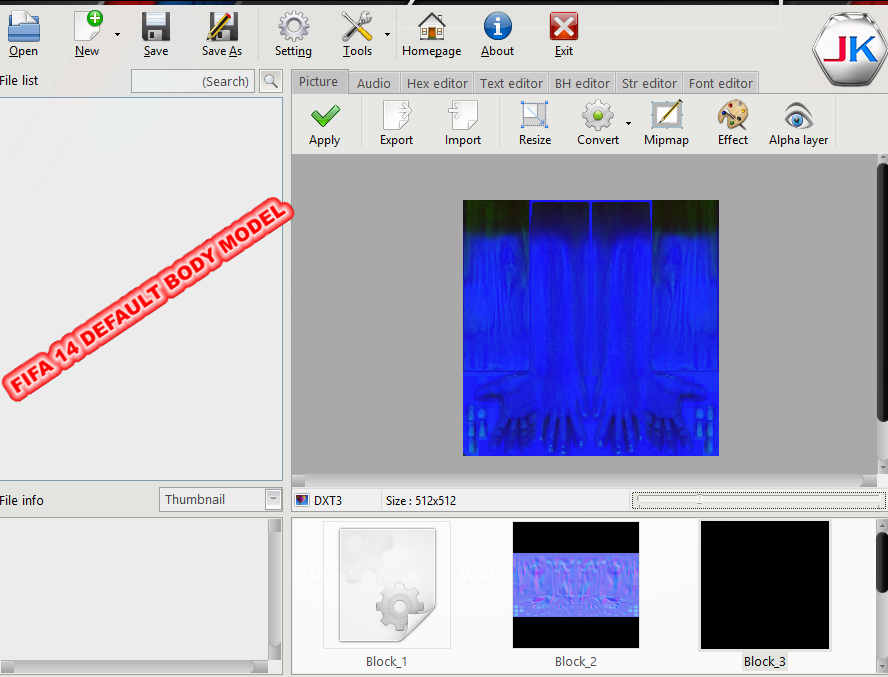888x677 pixels.
Task: Adjust the zoom slider handle
Action: coord(699,499)
